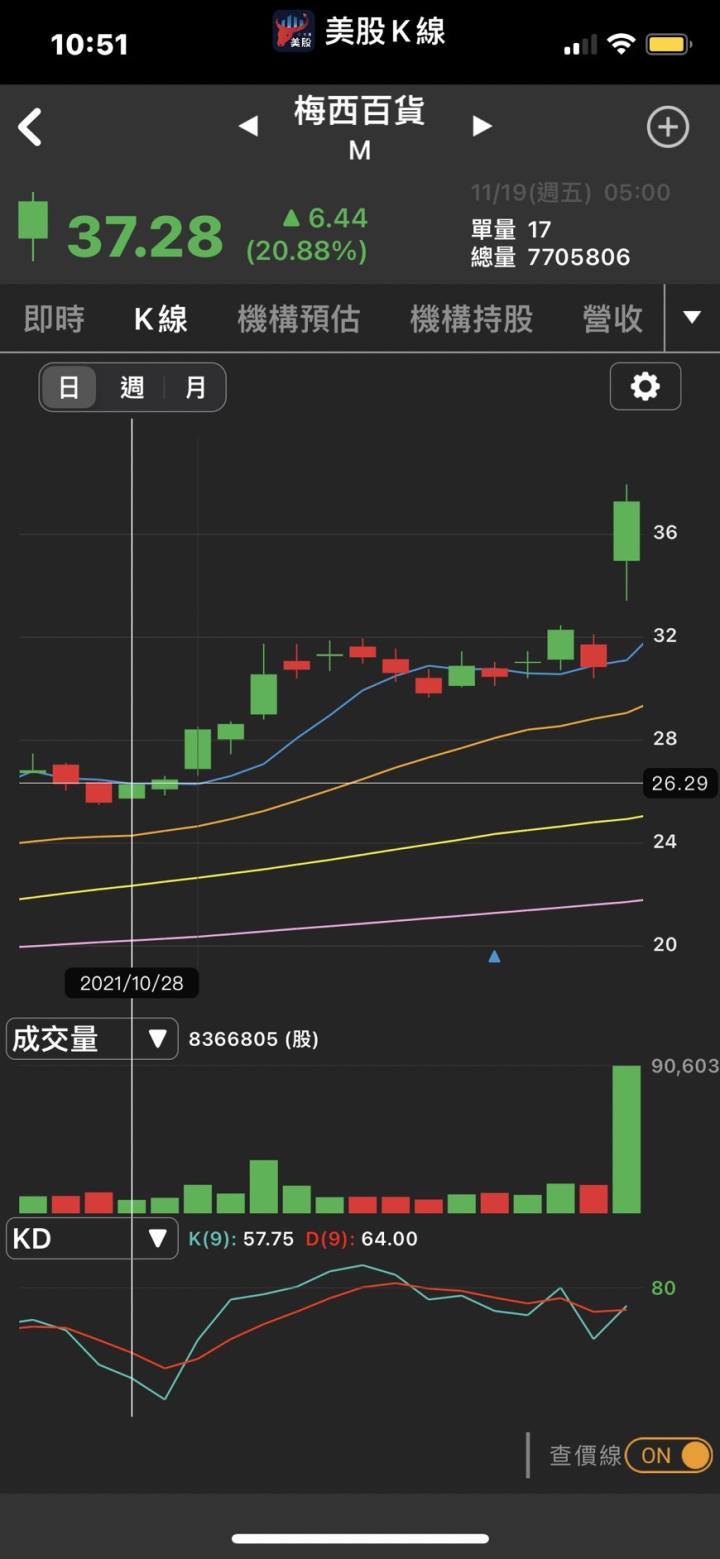Viewport: 720px width, 1559px height.
Task: Tap the percent change (20.88%)
Action: (x=307, y=251)
